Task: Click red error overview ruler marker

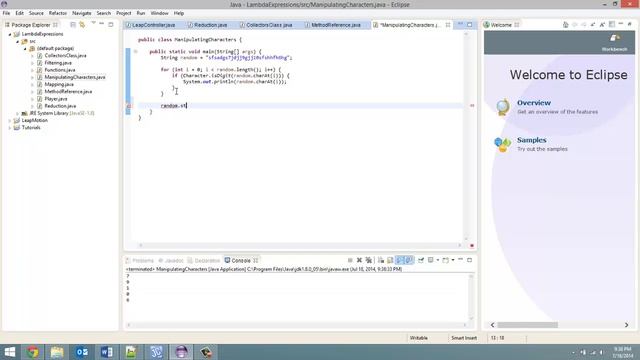Action: click(x=472, y=106)
